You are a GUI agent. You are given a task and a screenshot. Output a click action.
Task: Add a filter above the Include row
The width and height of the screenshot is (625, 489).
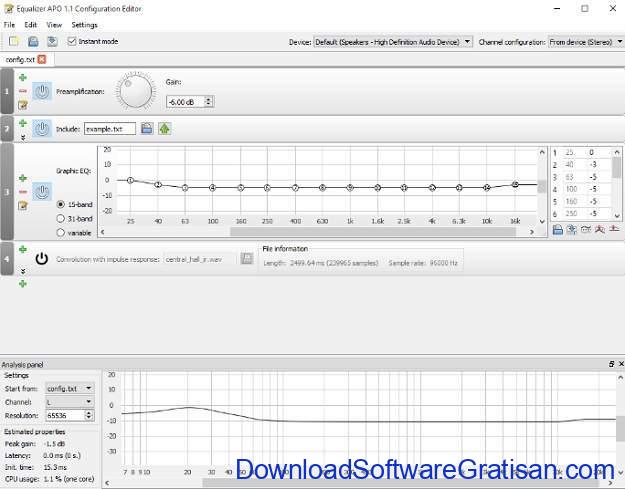click(23, 123)
